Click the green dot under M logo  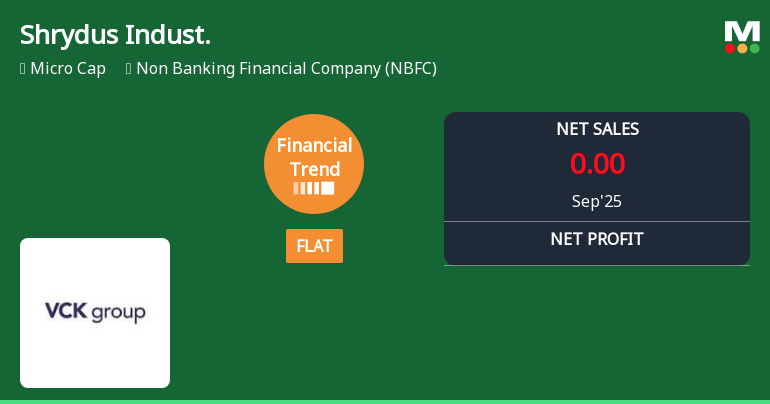pos(754,48)
